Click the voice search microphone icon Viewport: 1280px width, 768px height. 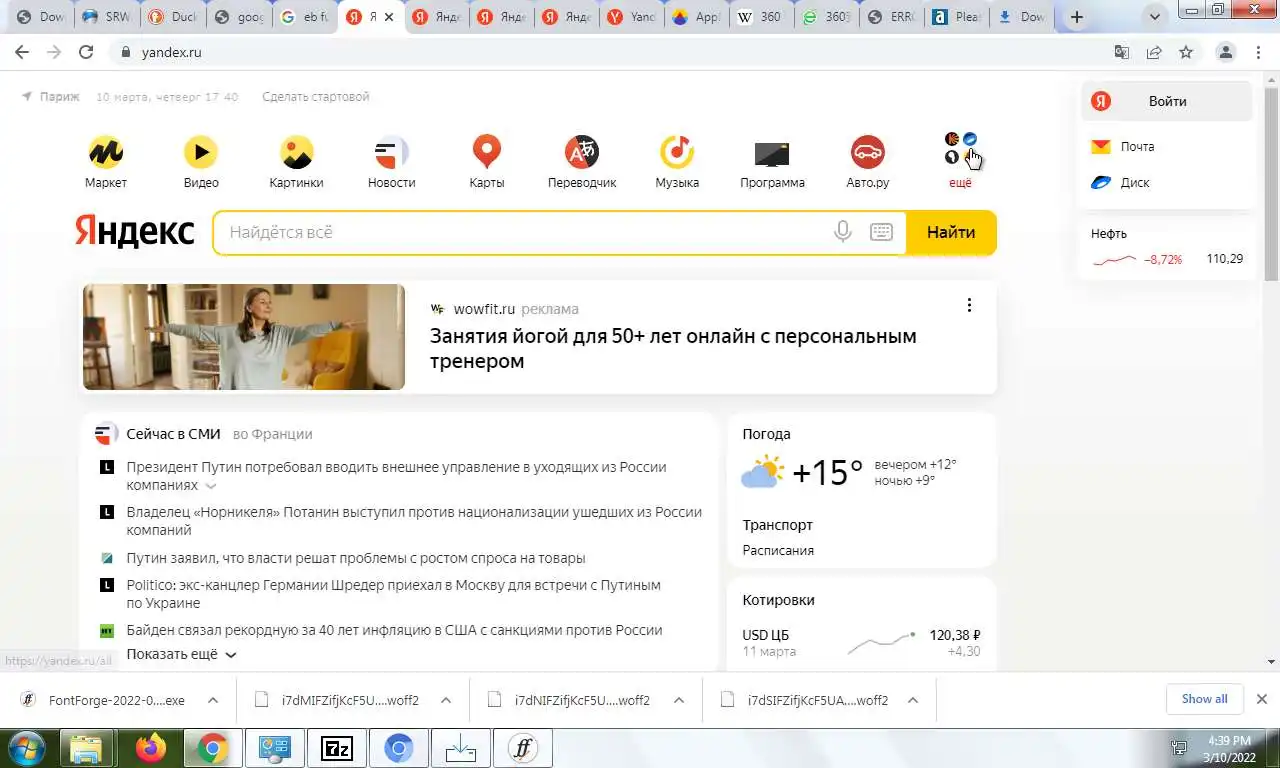click(x=843, y=232)
